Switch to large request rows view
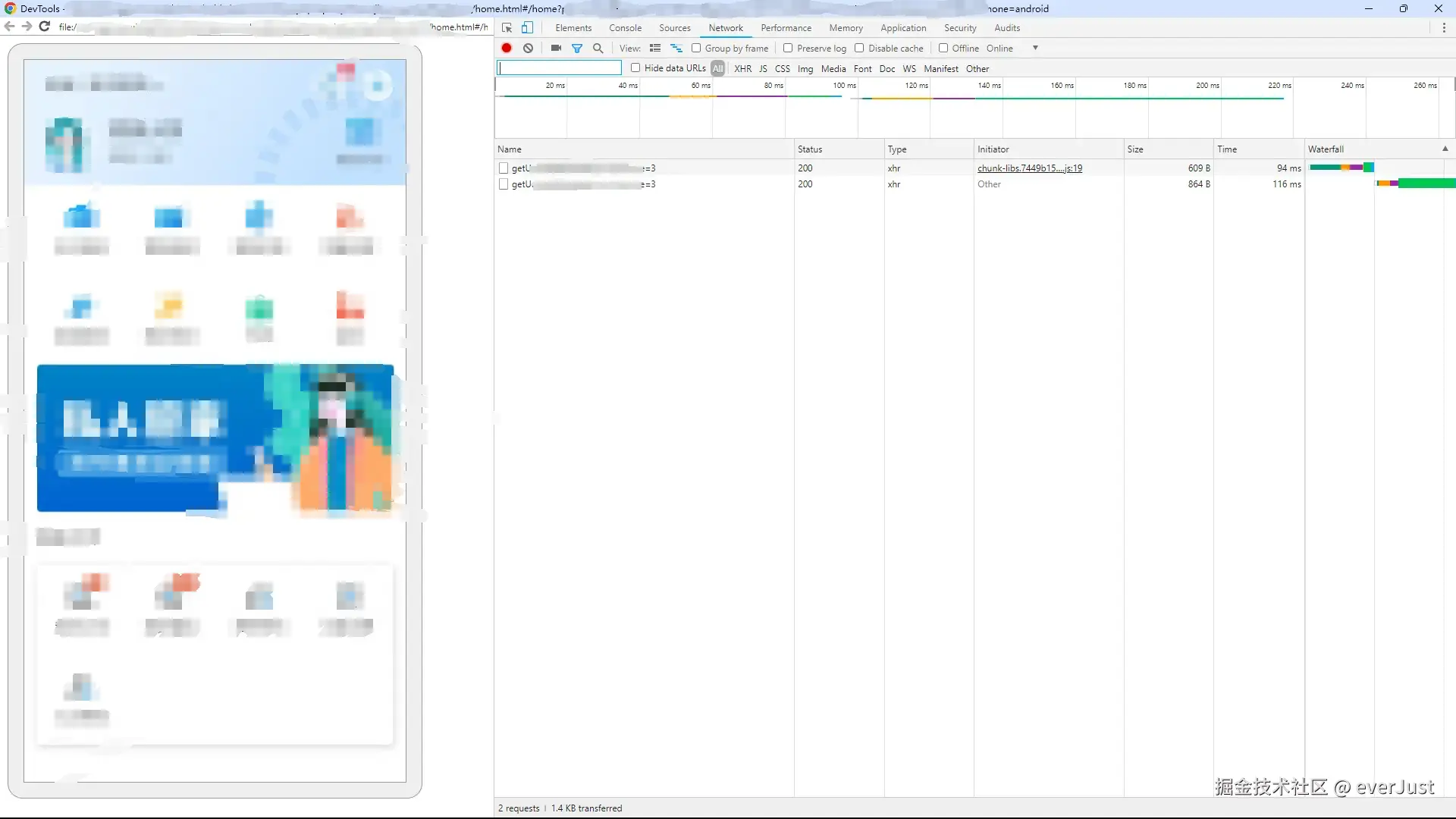 655,48
